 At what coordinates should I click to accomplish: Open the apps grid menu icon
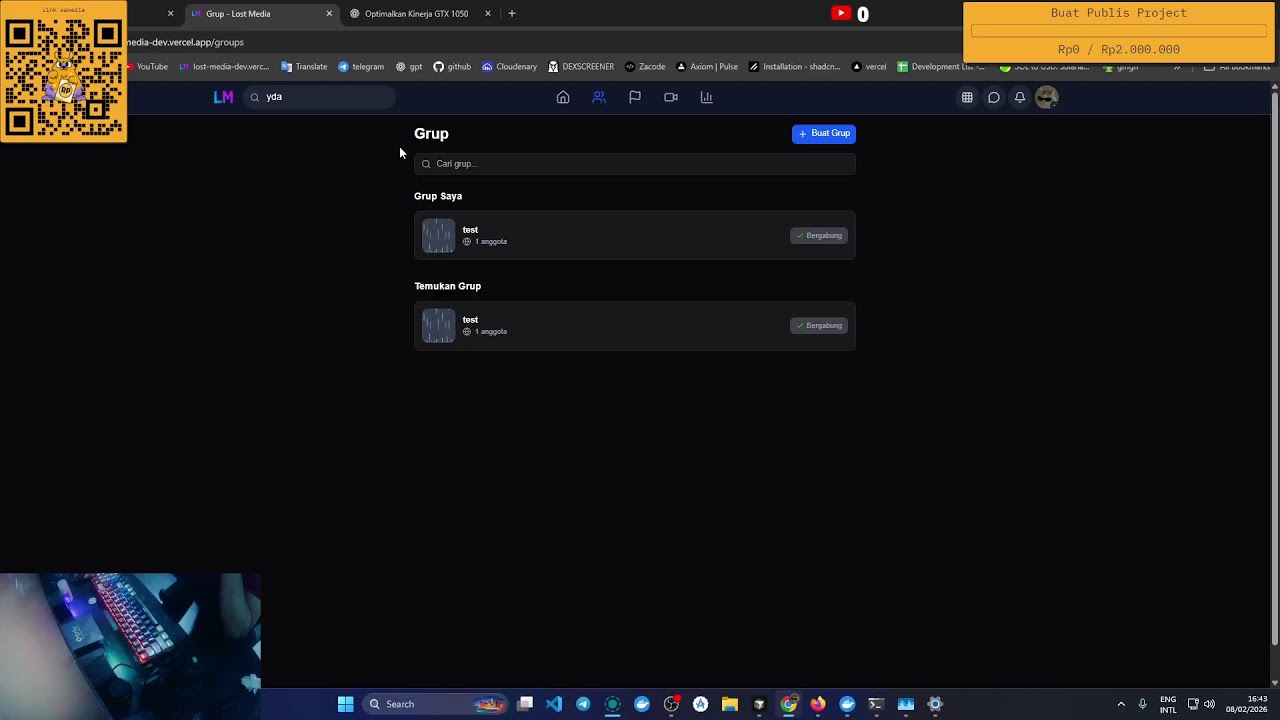(967, 97)
